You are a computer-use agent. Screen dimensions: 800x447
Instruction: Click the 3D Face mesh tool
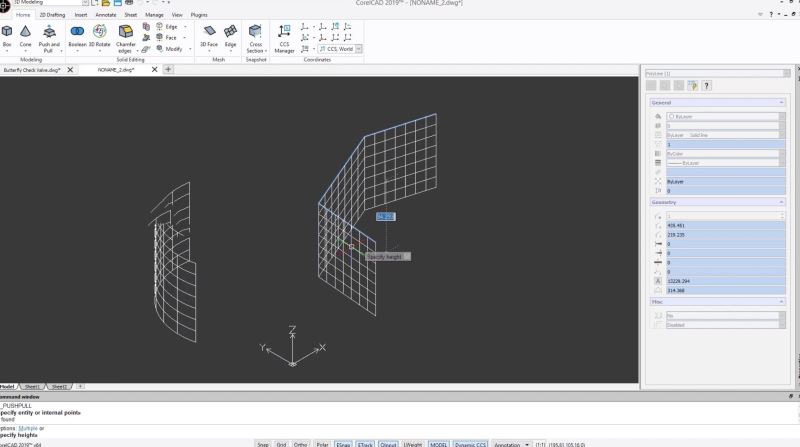click(x=209, y=38)
